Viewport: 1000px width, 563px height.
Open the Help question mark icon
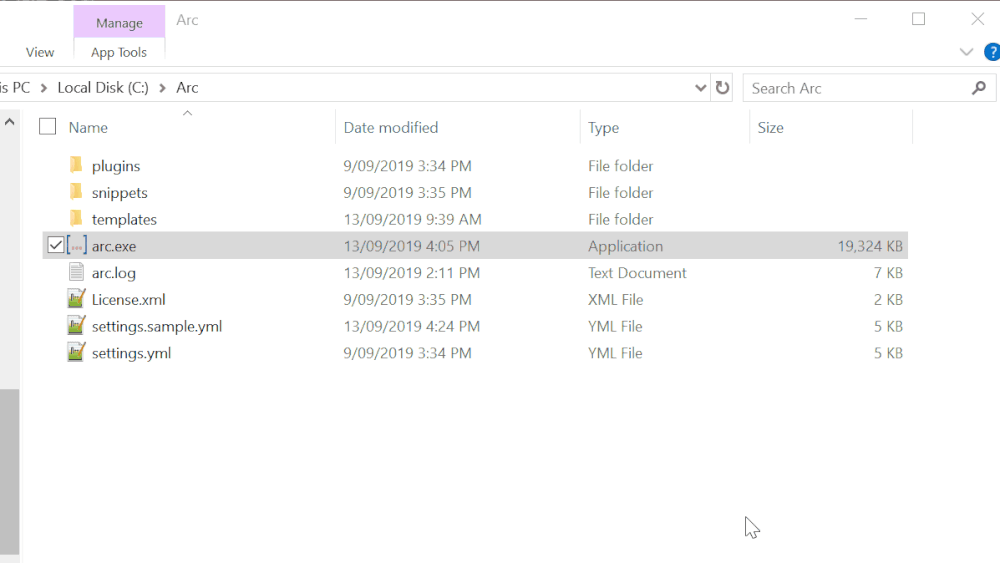pyautogui.click(x=992, y=52)
